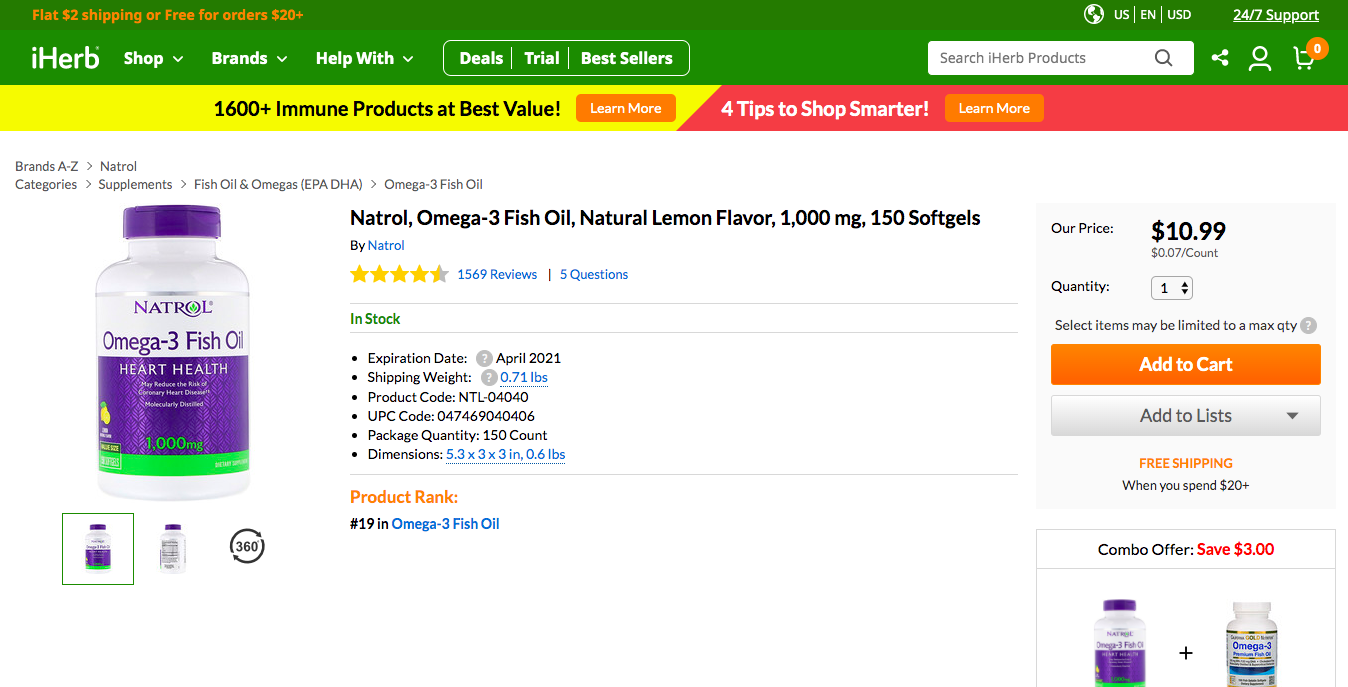1348x687 pixels.
Task: Click the globe region icon
Action: [x=1094, y=14]
